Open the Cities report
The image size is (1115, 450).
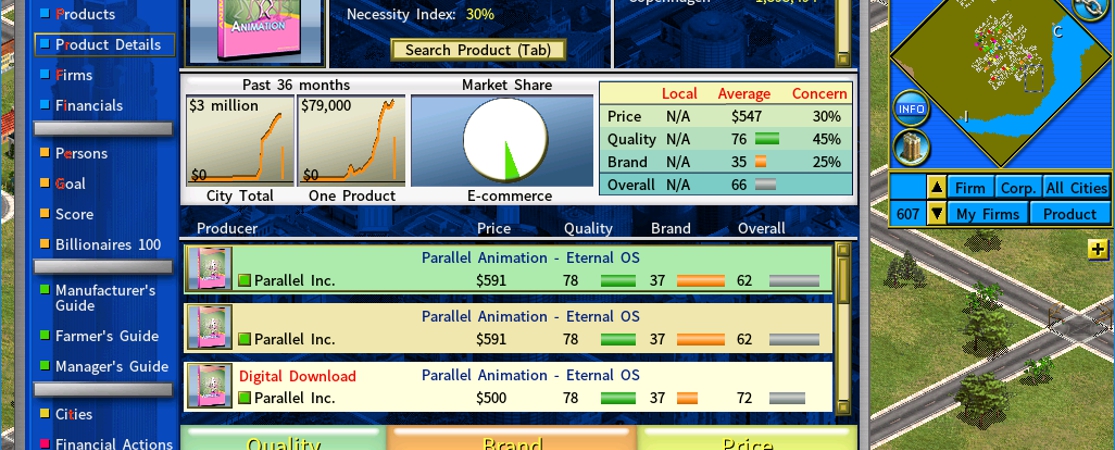74,414
